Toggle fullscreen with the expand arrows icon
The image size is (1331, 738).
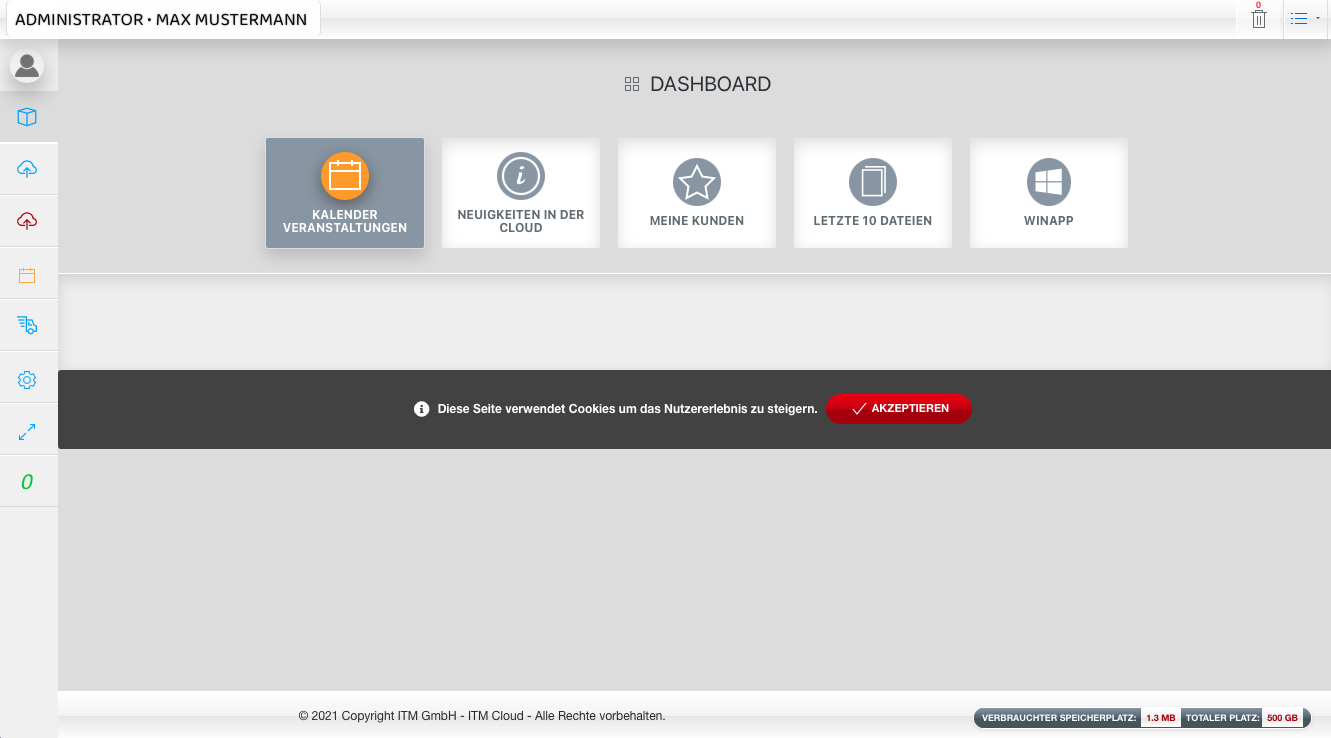27,432
